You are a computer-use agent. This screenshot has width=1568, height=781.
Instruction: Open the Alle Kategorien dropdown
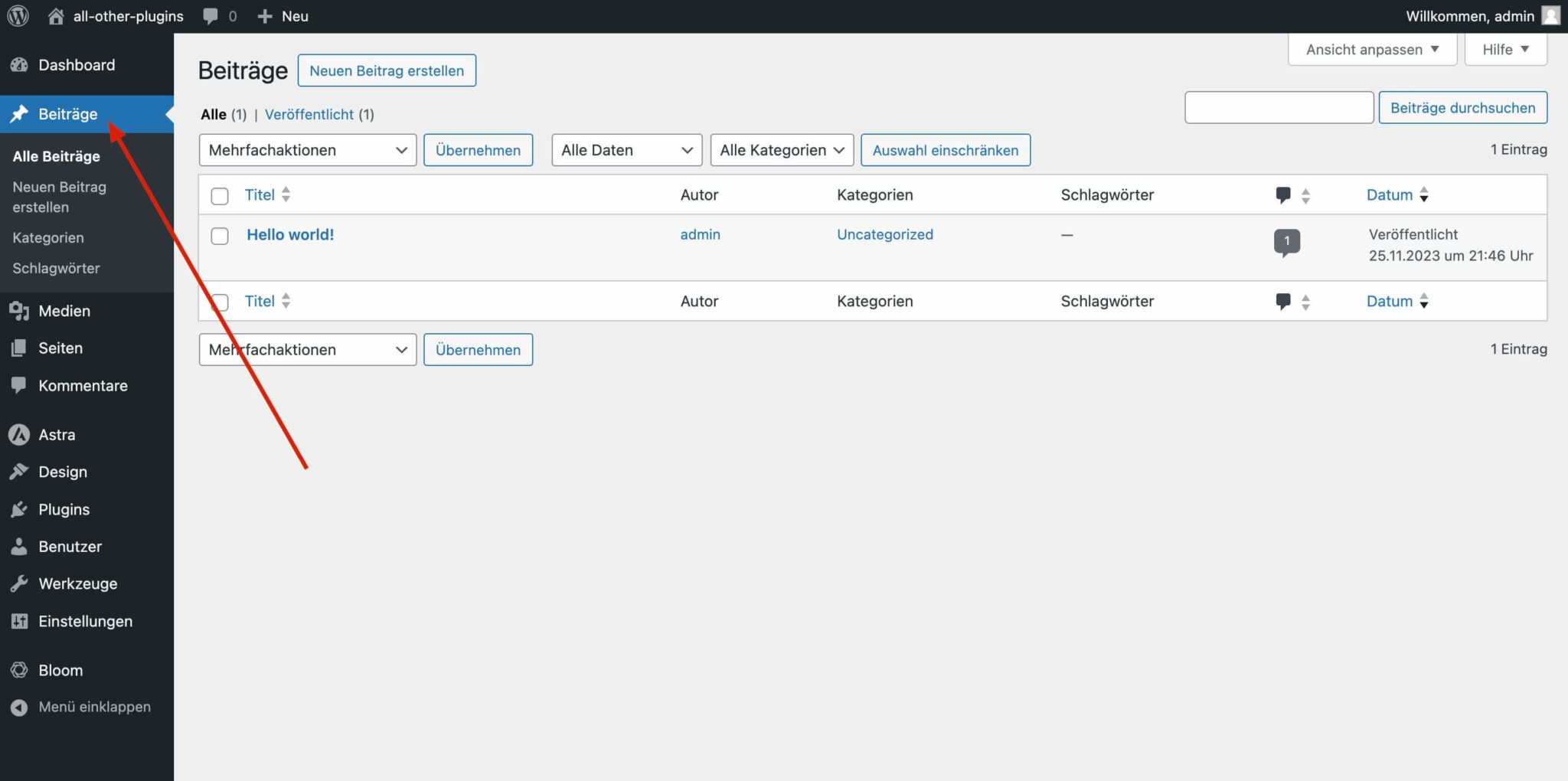pyautogui.click(x=781, y=150)
